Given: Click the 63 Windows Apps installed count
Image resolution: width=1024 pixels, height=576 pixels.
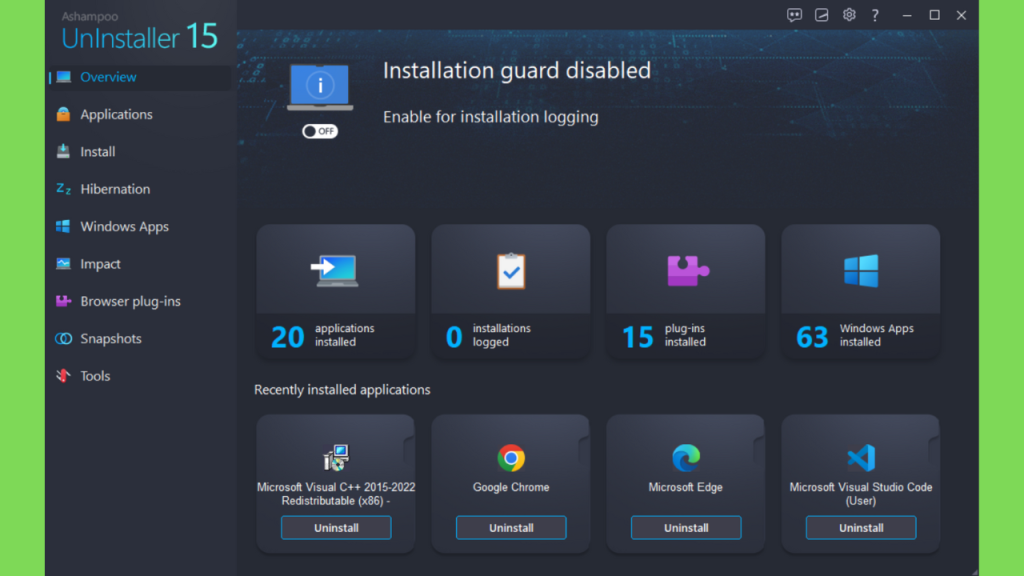Looking at the screenshot, I should coord(812,337).
